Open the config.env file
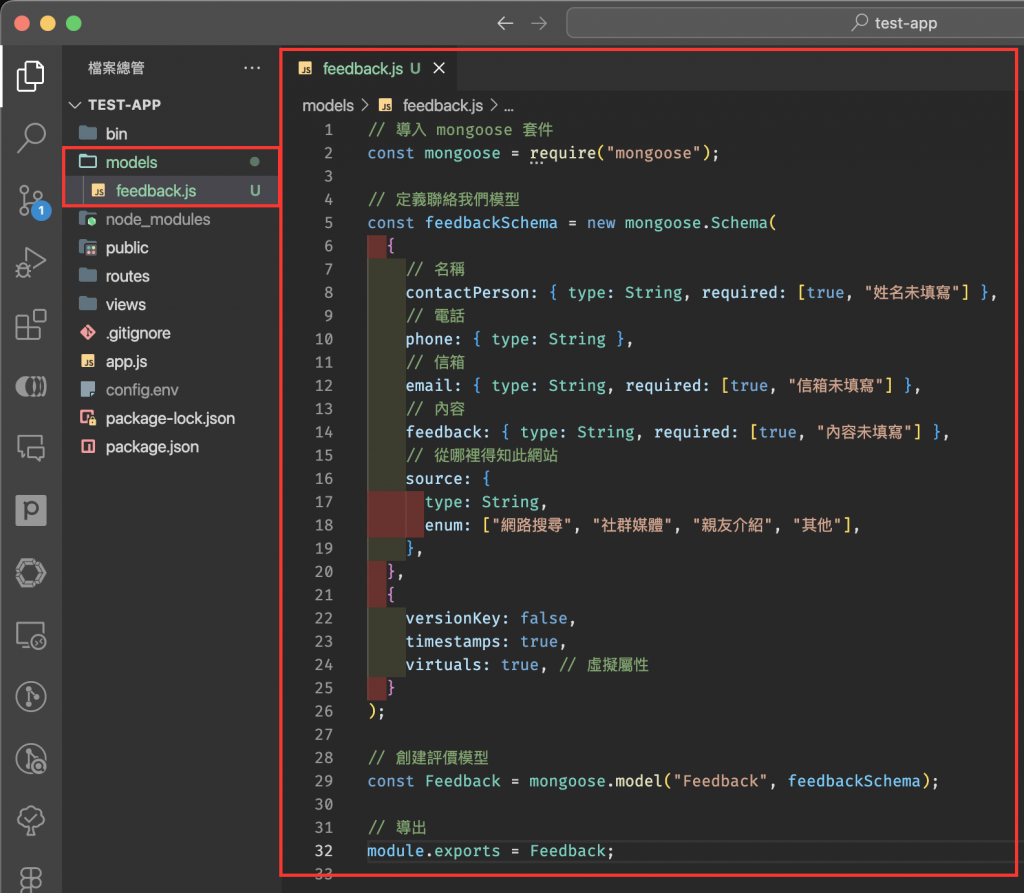Image resolution: width=1024 pixels, height=893 pixels. (142, 390)
